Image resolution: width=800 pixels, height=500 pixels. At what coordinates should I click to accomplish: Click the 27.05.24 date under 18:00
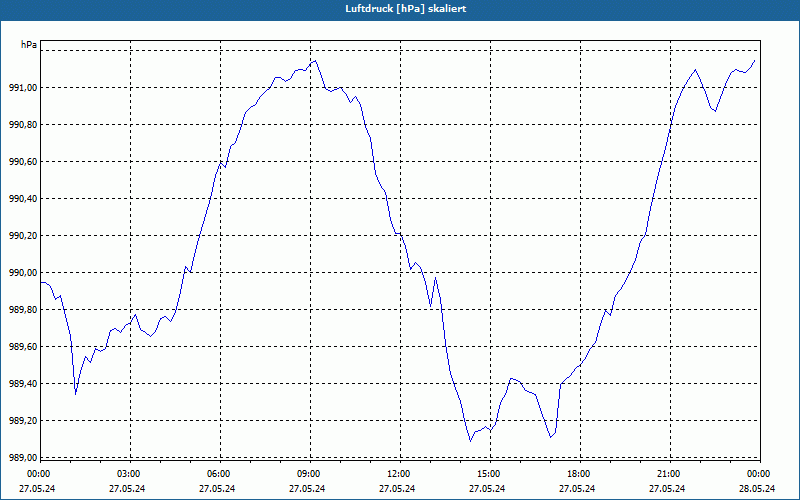[578, 488]
